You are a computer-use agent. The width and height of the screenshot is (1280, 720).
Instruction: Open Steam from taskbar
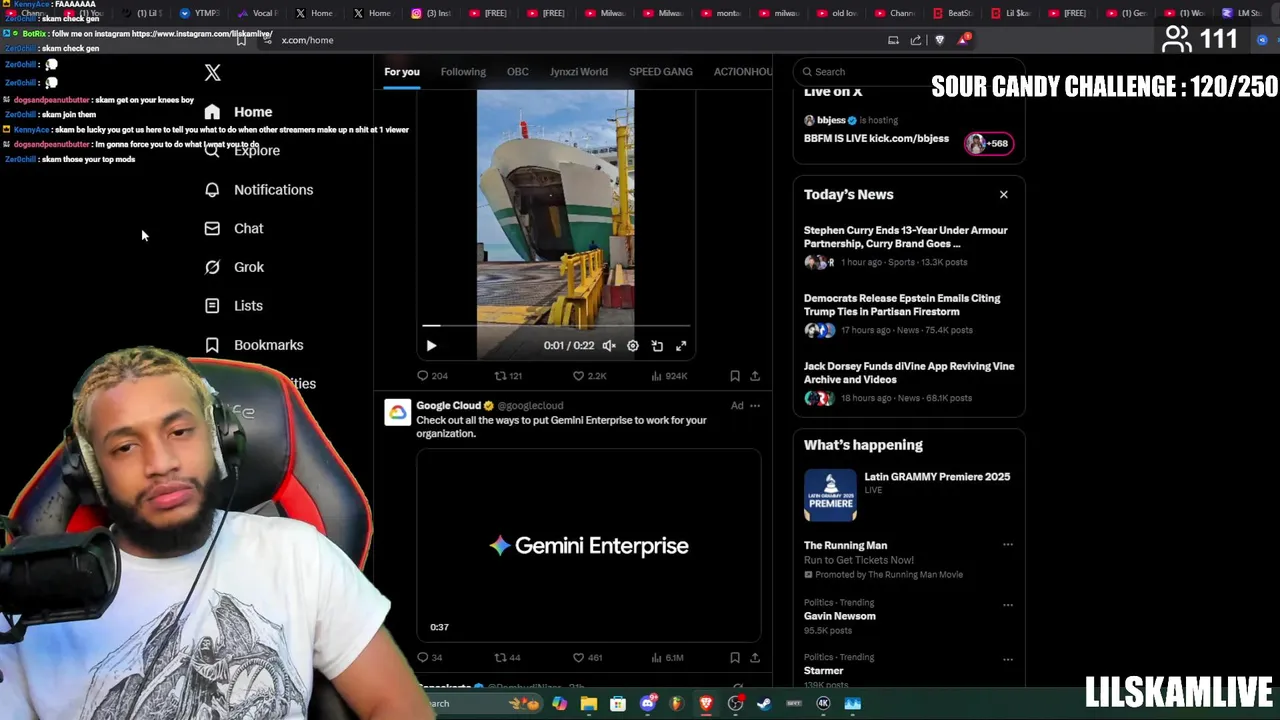click(x=764, y=703)
